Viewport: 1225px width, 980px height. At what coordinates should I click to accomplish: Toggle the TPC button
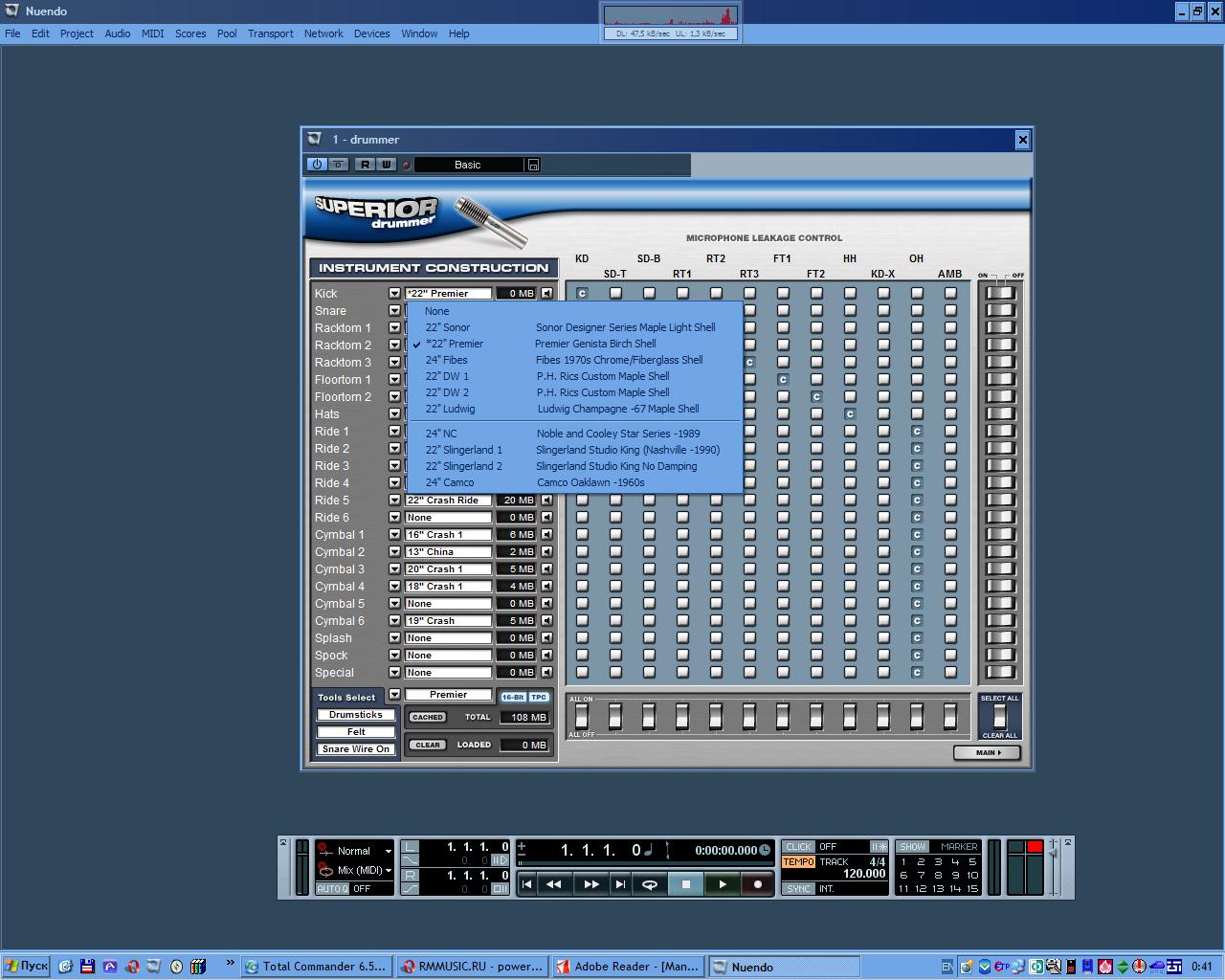(x=539, y=697)
